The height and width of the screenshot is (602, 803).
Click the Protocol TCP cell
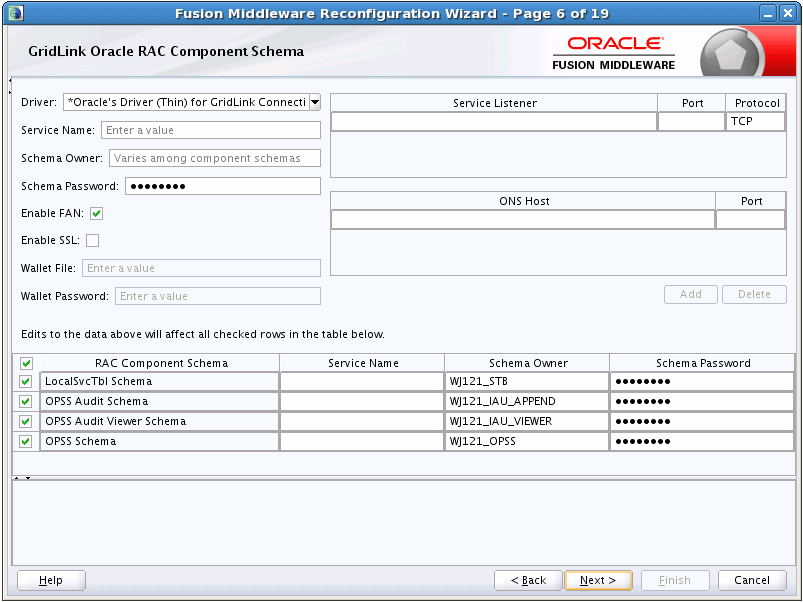pos(755,121)
